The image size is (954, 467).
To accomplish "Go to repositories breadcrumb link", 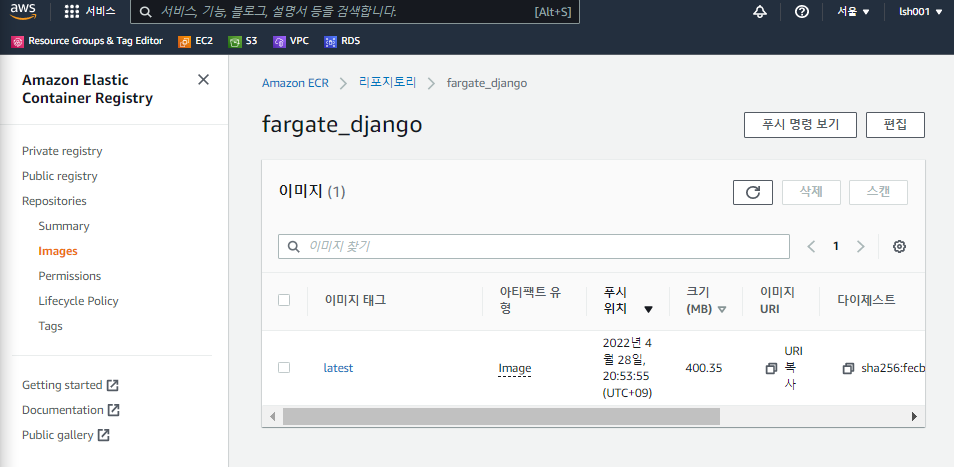I will pyautogui.click(x=388, y=83).
